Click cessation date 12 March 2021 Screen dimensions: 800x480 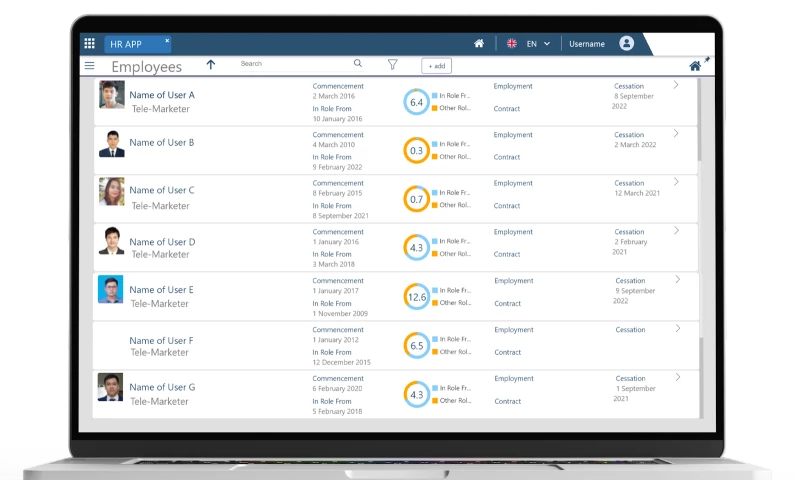637,193
